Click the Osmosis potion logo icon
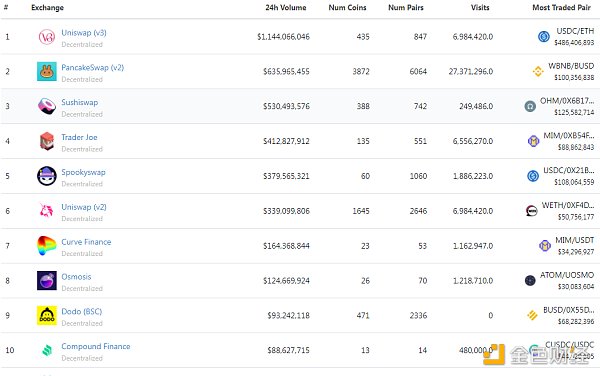 [47, 280]
